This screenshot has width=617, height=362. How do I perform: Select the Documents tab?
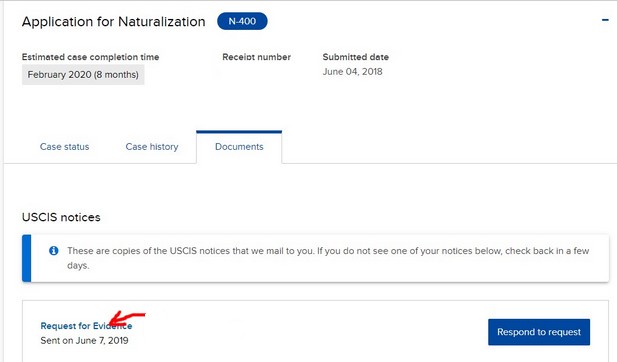(239, 147)
